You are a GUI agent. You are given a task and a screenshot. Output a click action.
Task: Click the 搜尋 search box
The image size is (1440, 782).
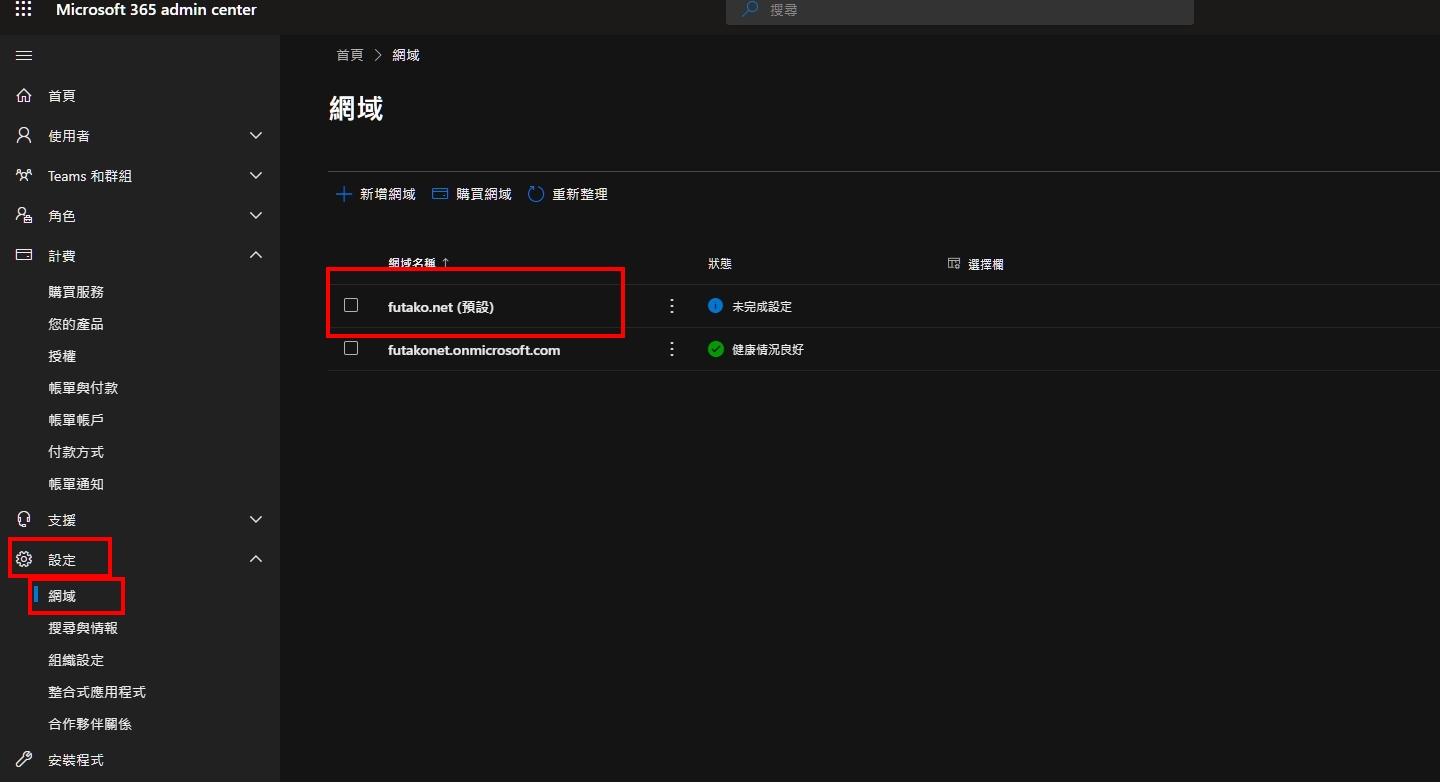(960, 10)
